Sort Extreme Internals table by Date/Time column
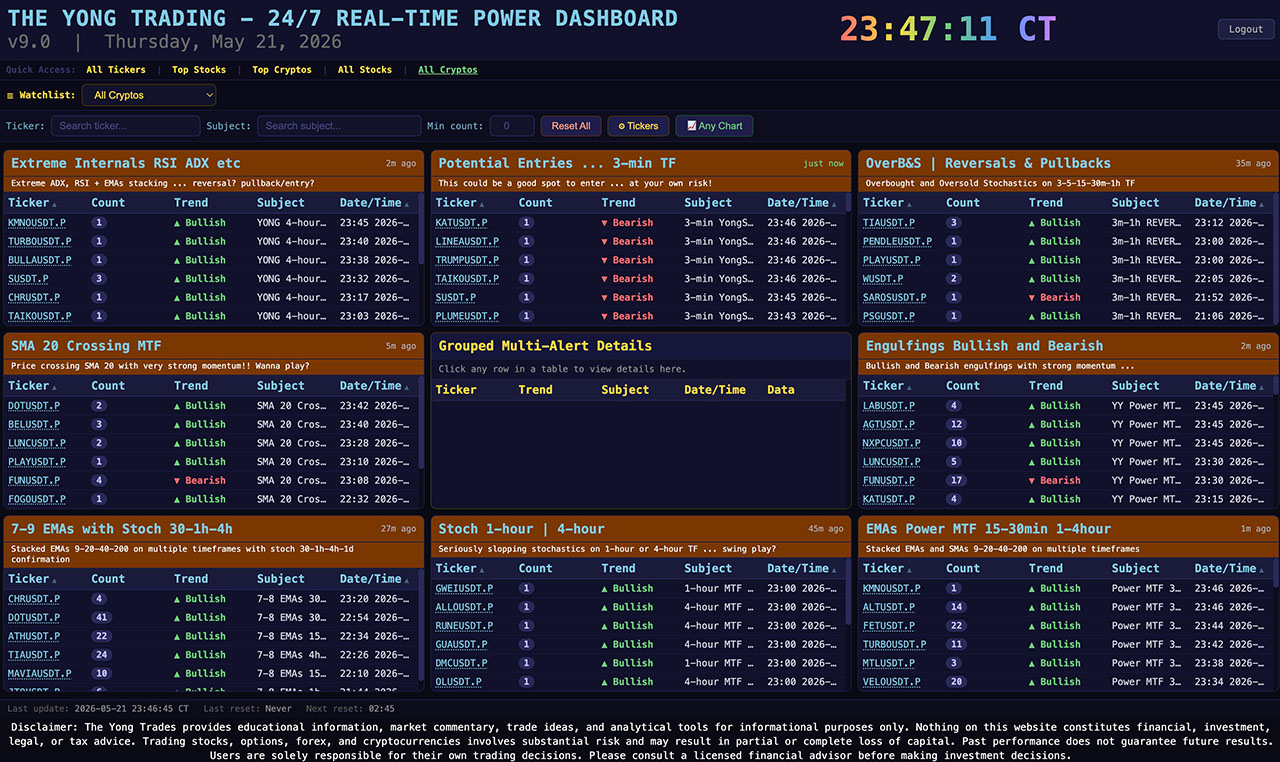Image resolution: width=1280 pixels, height=762 pixels. 373,202
